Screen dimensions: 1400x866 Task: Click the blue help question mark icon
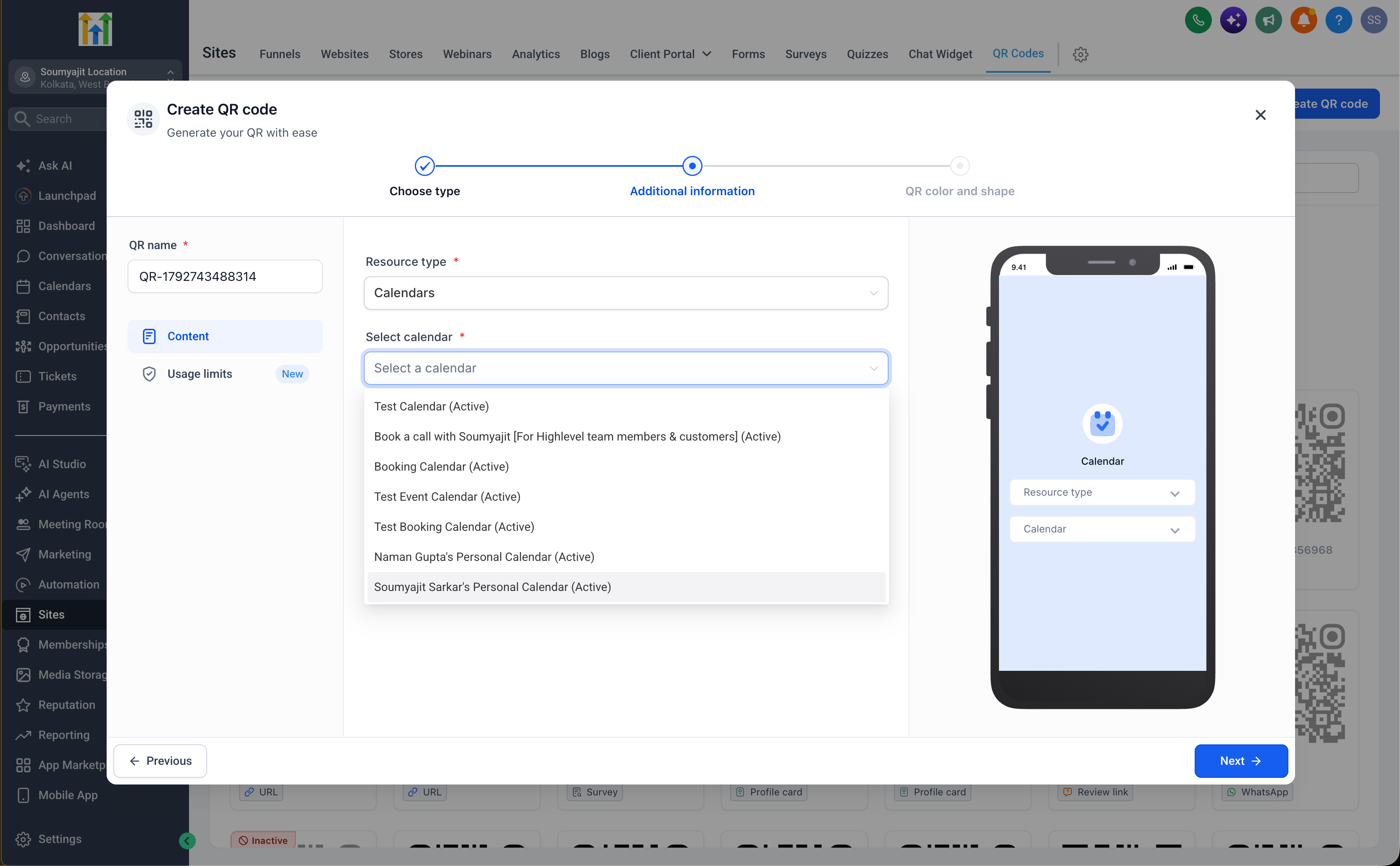click(1339, 20)
